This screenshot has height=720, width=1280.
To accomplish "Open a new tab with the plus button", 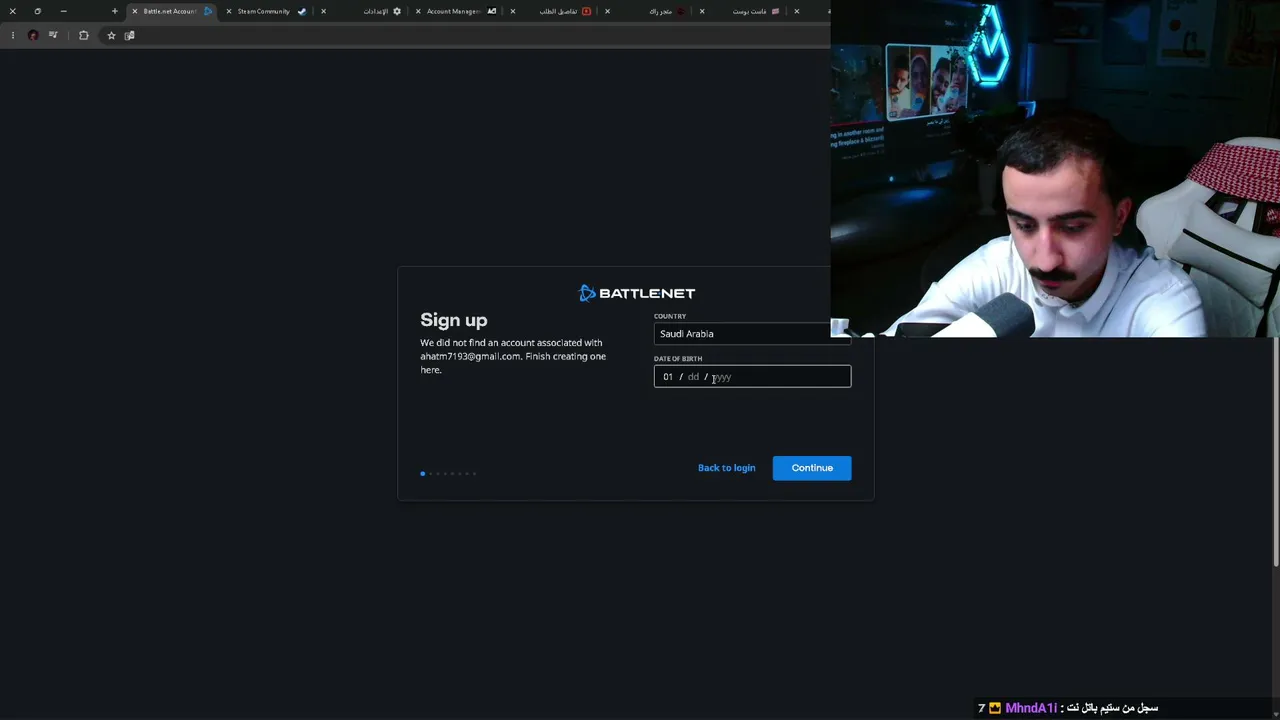I will pos(114,11).
